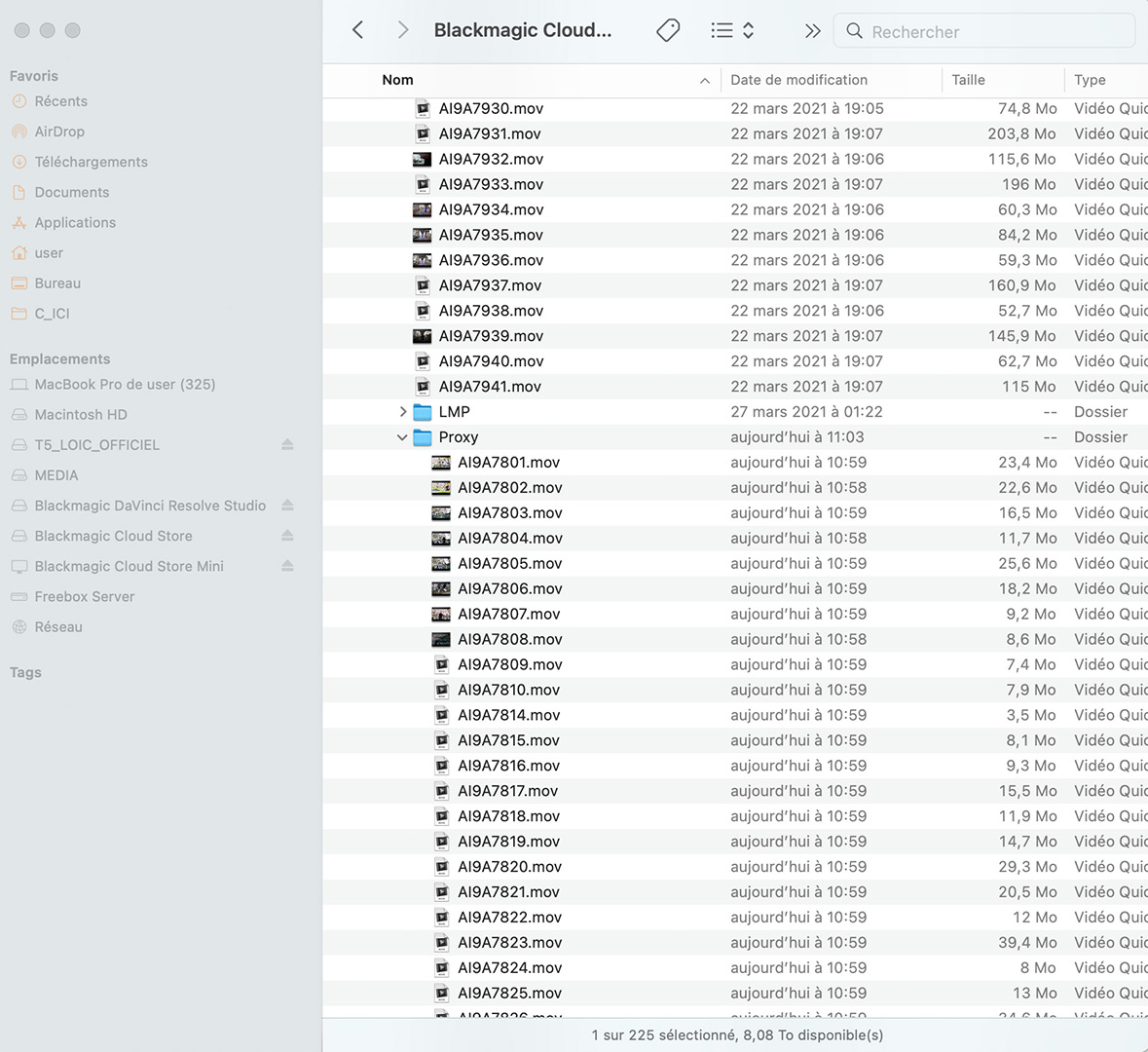Viewport: 1148px width, 1052px height.
Task: Sort by Taille column header
Action: [968, 80]
